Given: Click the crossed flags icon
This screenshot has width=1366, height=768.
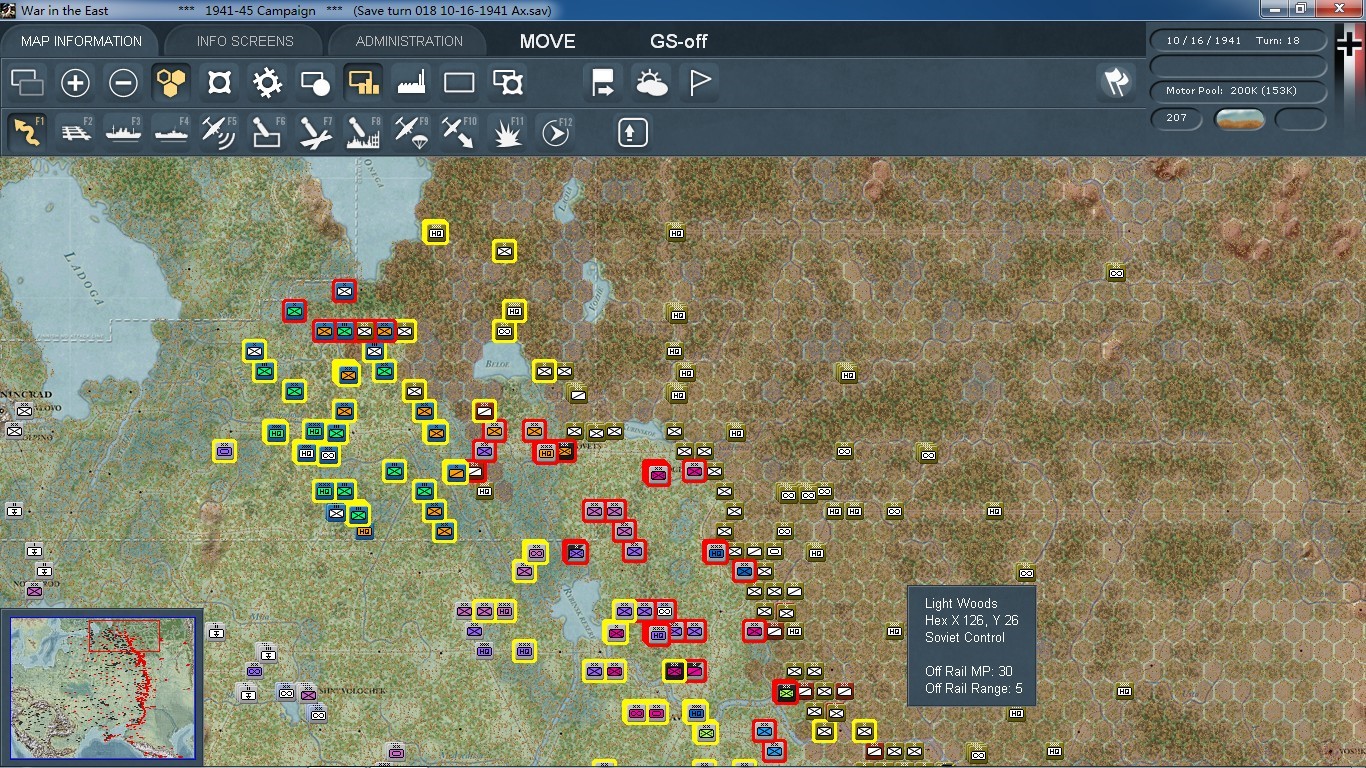Looking at the screenshot, I should [x=1115, y=82].
